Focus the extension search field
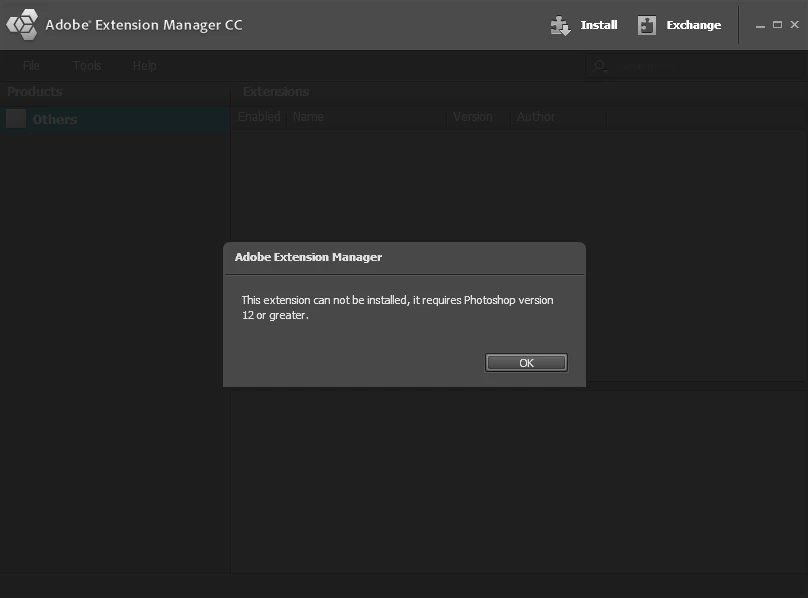Image resolution: width=808 pixels, height=598 pixels. 696,67
